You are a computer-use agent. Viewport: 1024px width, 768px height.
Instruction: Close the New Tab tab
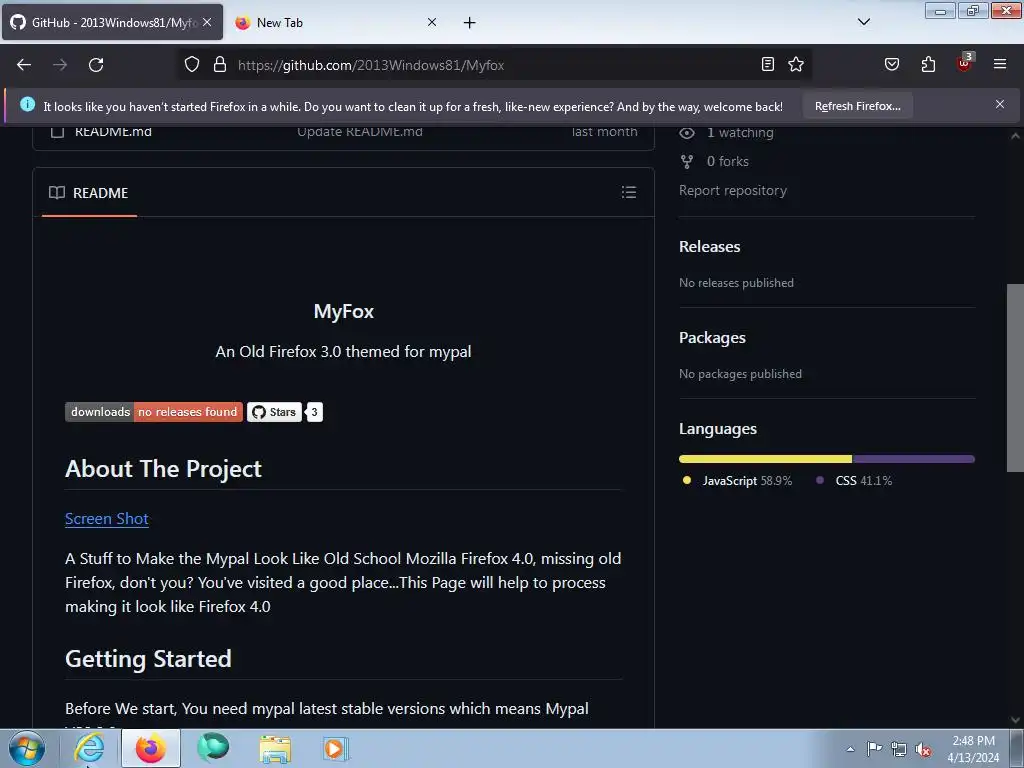click(x=432, y=22)
